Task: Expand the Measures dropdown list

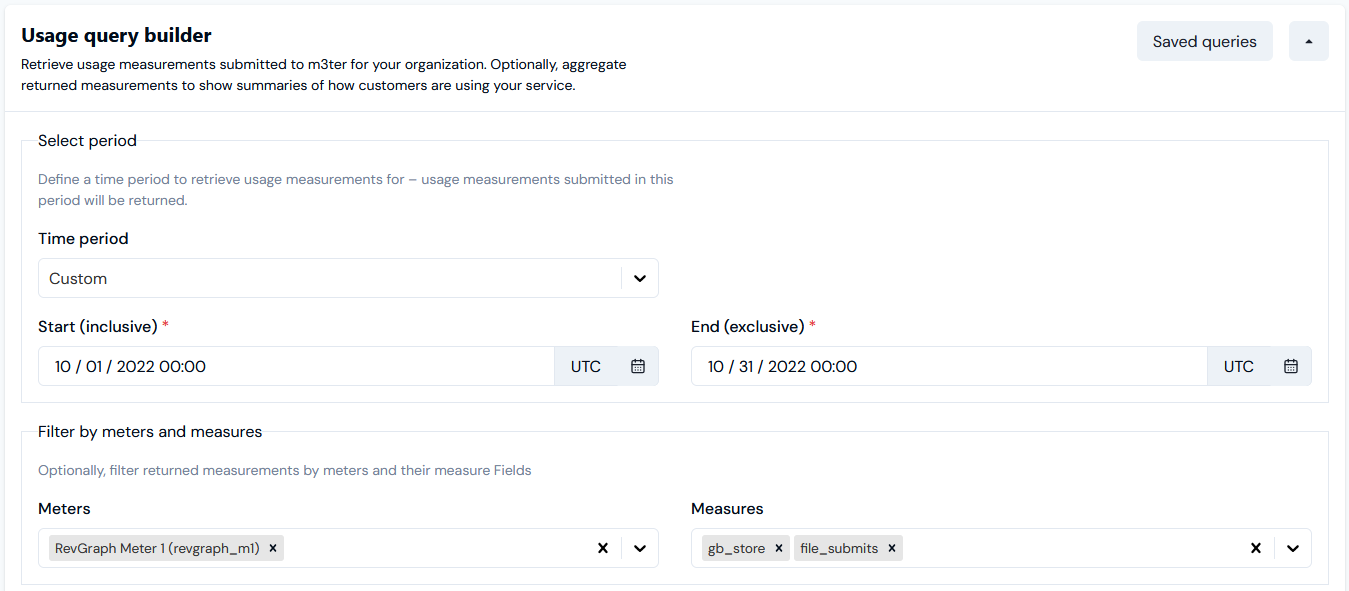Action: (1293, 548)
